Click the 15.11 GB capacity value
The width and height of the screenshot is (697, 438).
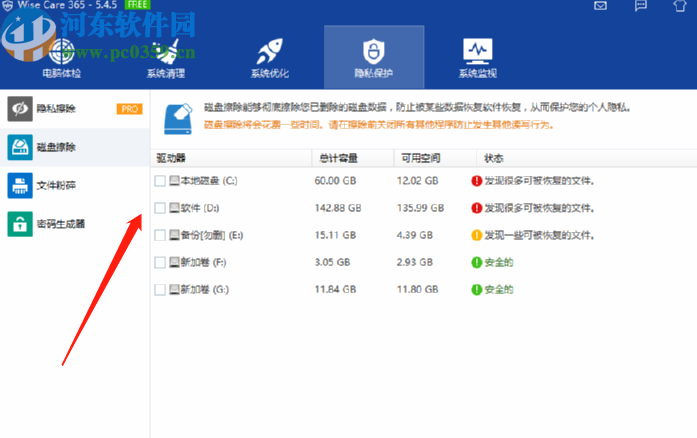click(x=335, y=235)
